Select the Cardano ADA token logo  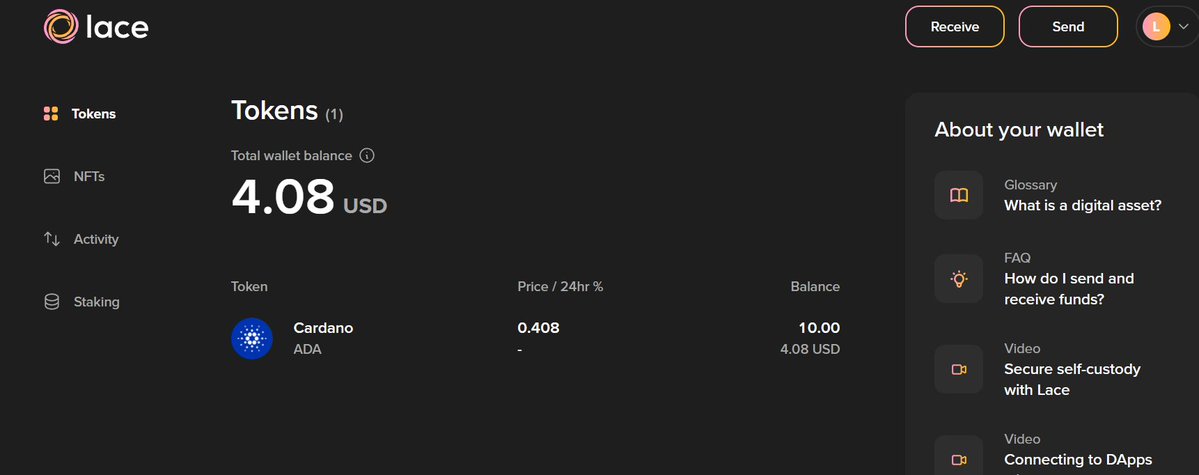click(x=252, y=339)
